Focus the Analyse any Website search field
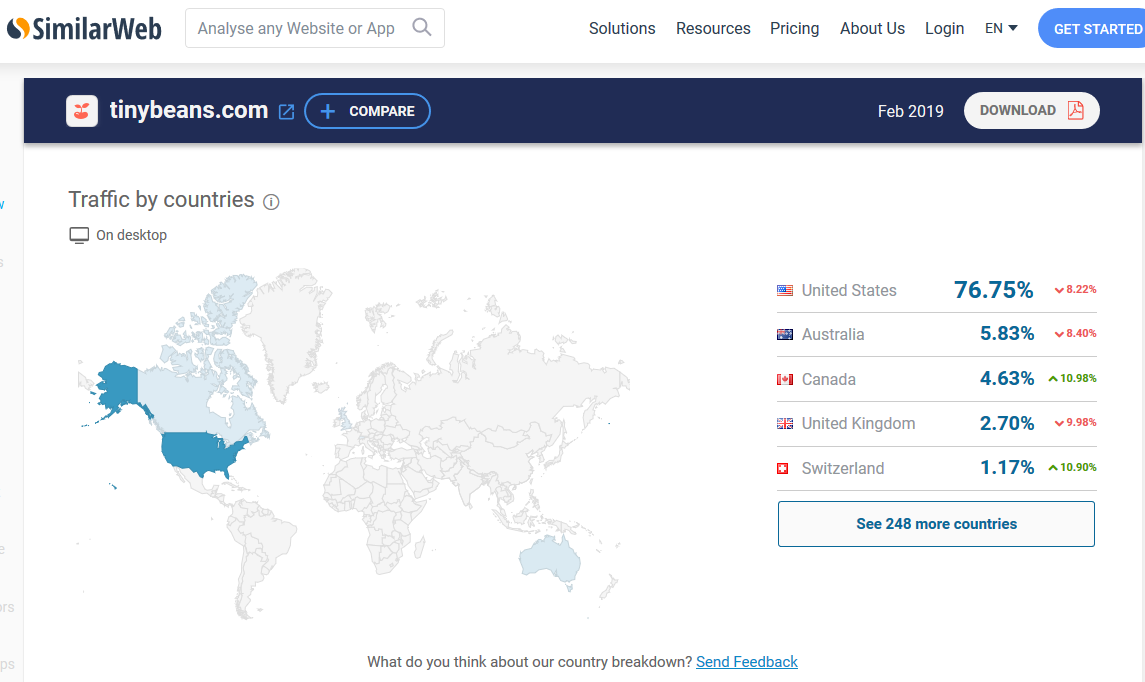1145x682 pixels. (x=315, y=28)
